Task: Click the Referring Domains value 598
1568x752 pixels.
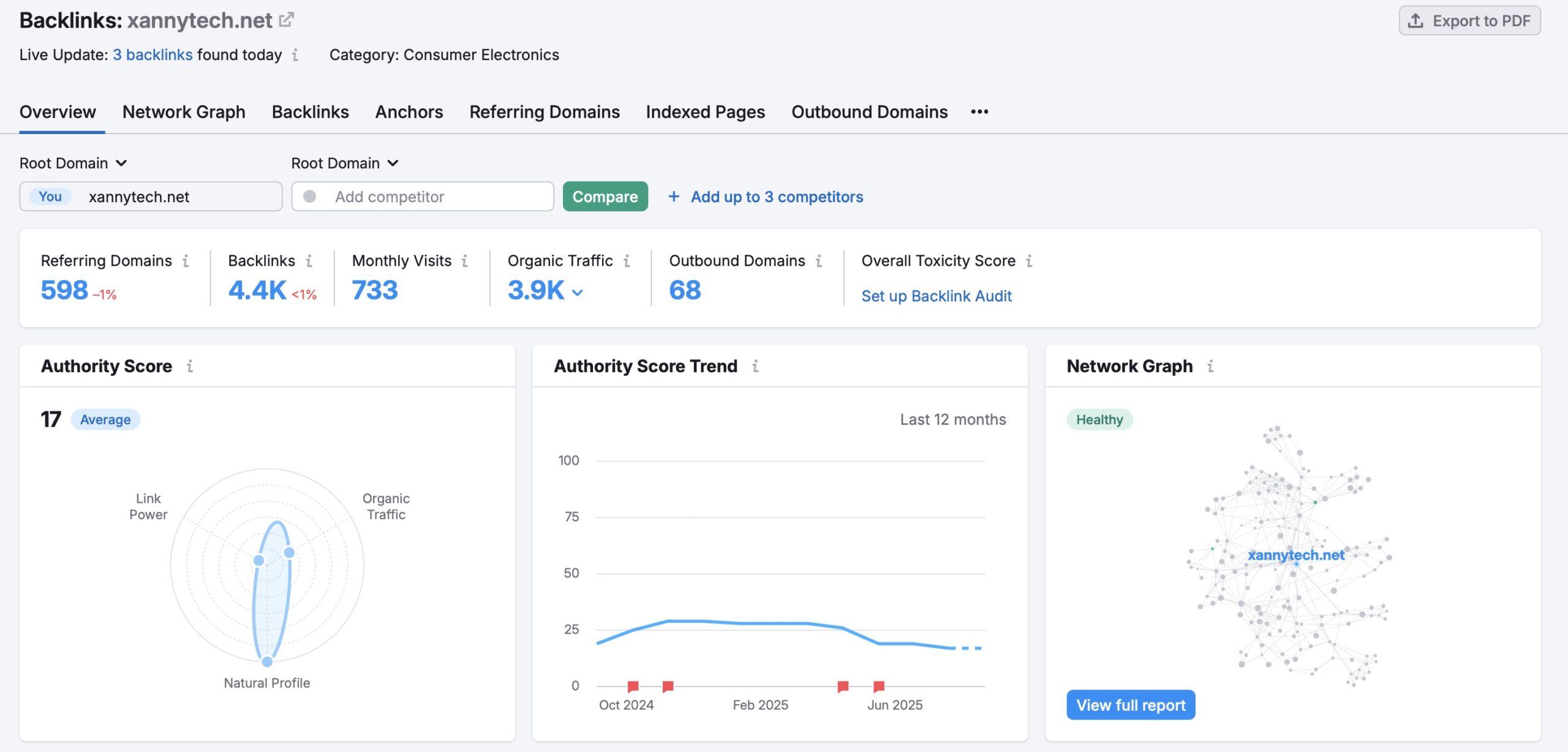Action: (64, 290)
